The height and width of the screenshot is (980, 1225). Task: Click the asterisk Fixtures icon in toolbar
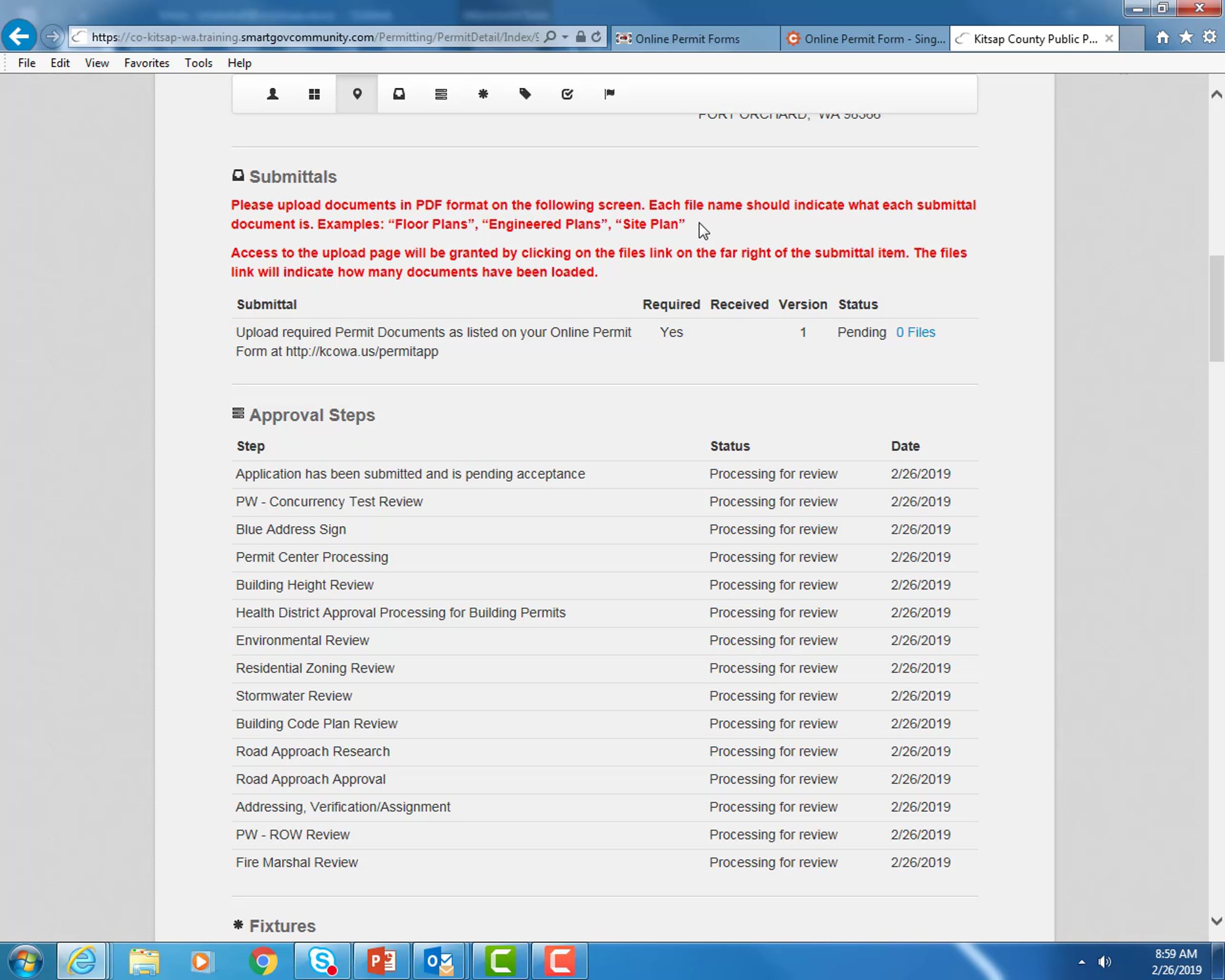point(483,94)
